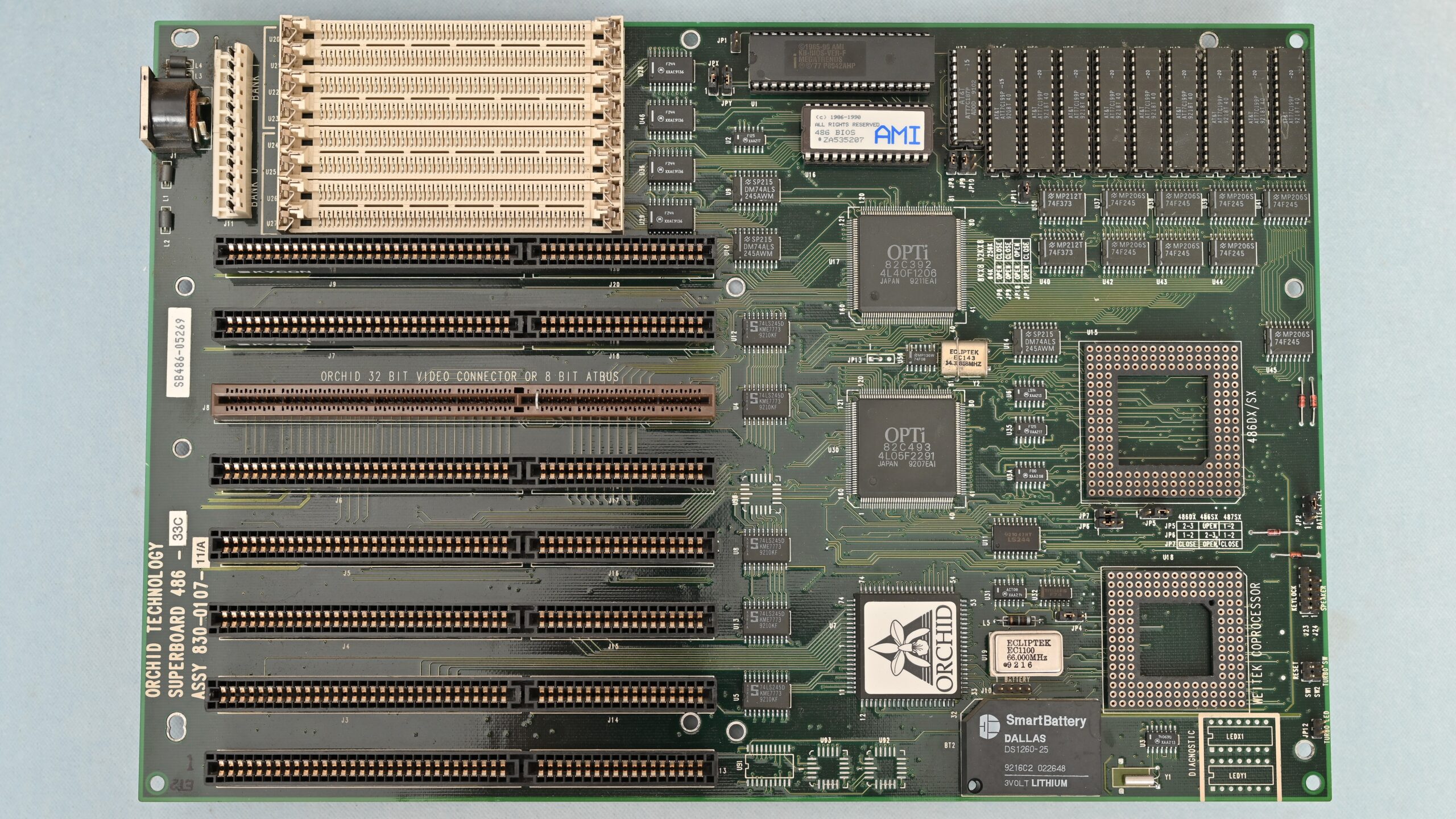Screen dimensions: 1456x819
Task: Click the JP13 jumper
Action: (882, 359)
